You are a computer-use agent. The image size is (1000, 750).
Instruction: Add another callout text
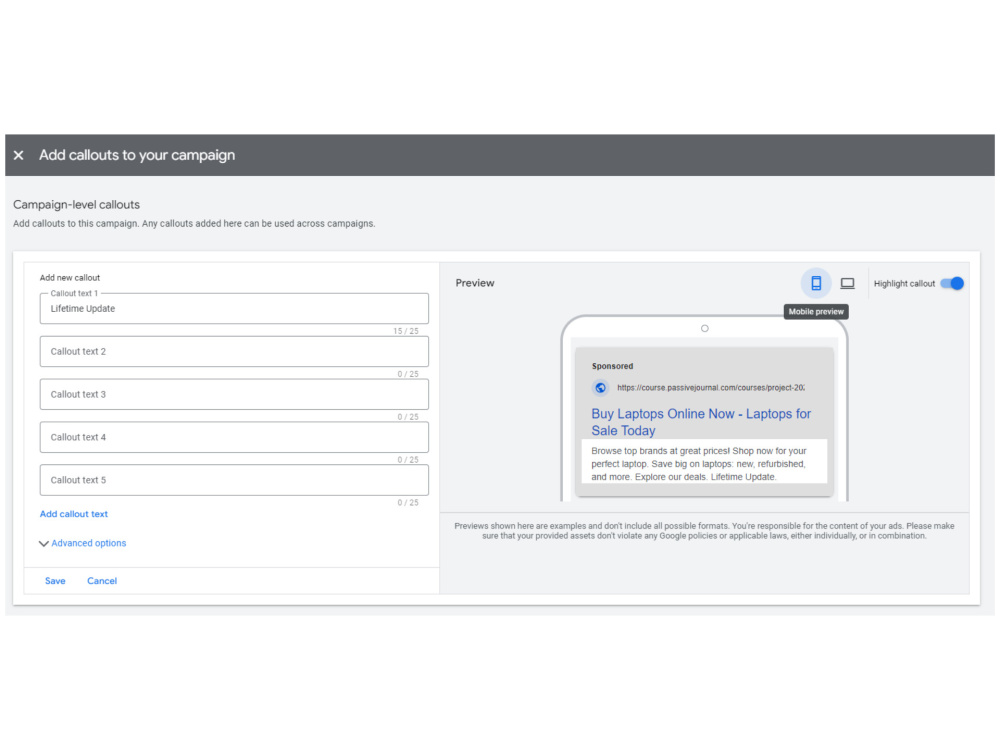click(74, 514)
